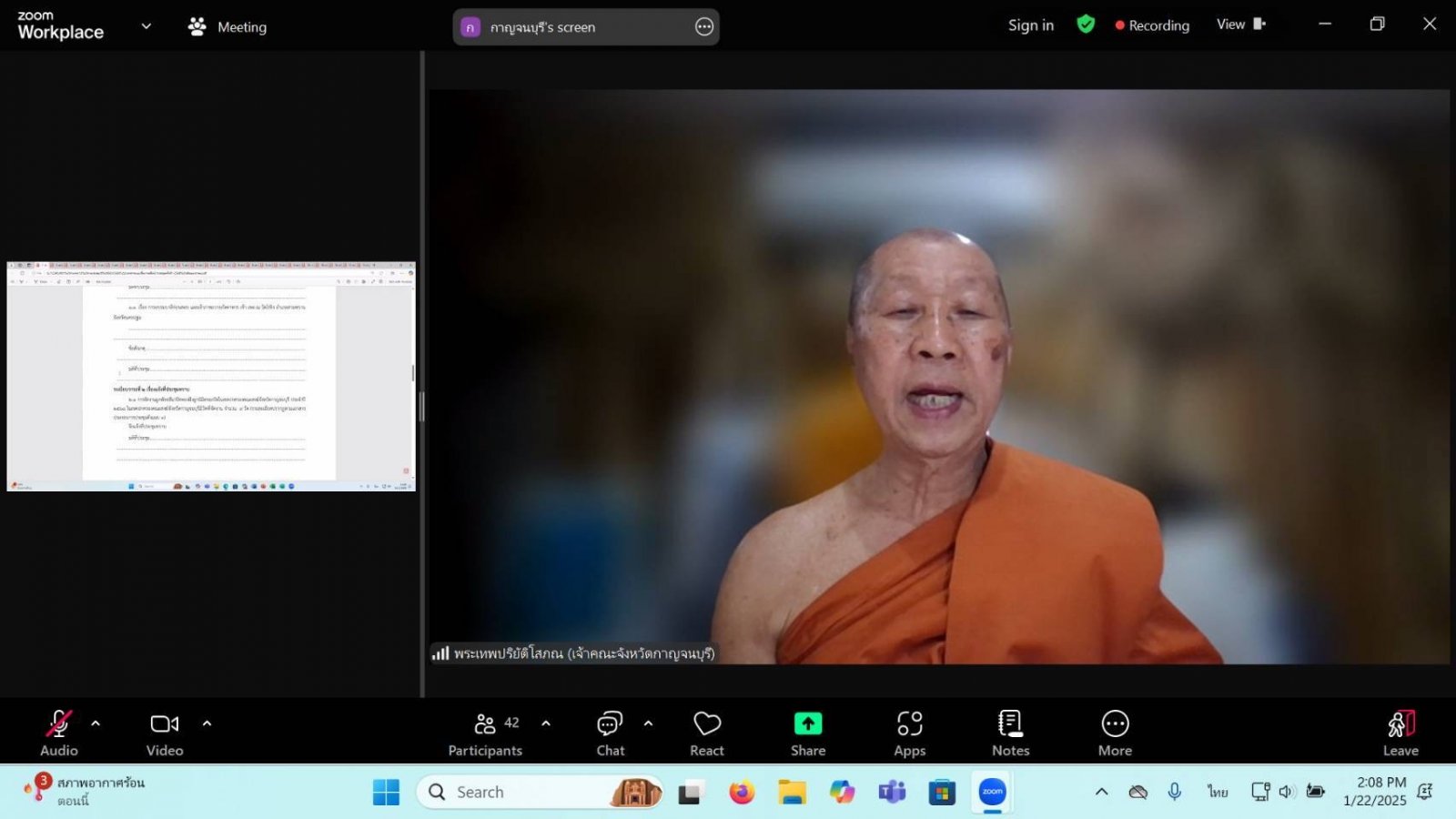Click the OneDrive cloud tray icon
Viewport: 1456px width, 819px height.
click(1137, 792)
